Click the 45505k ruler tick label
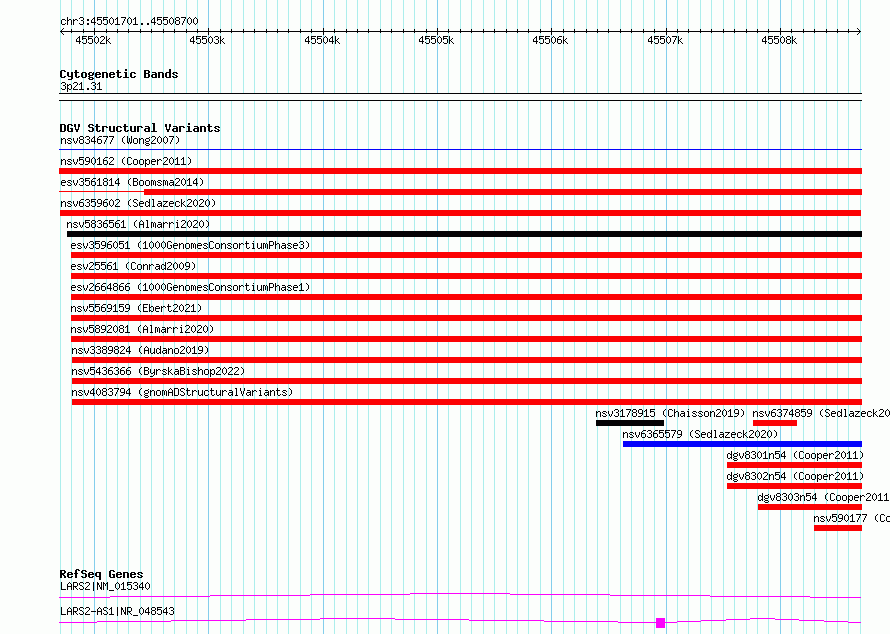The image size is (890, 634). tap(436, 40)
